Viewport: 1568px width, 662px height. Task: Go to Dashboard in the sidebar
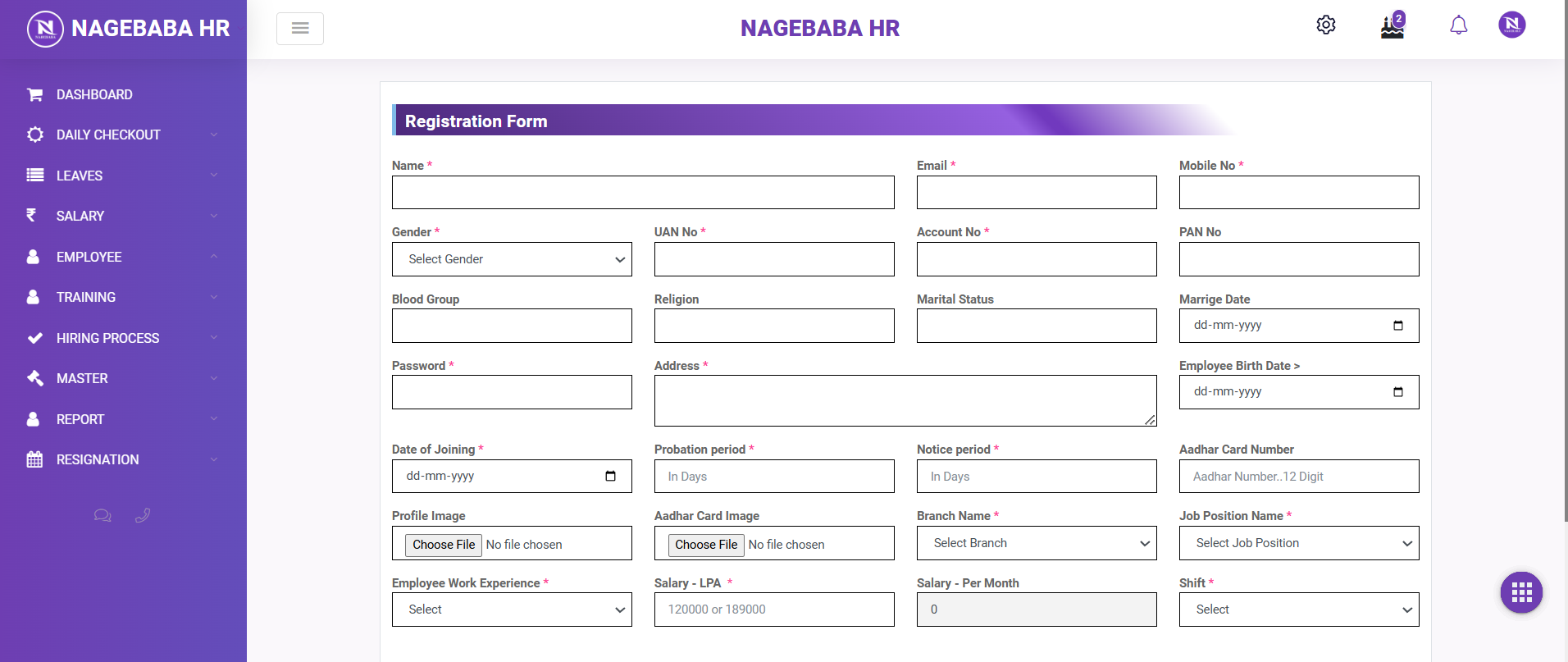[94, 95]
